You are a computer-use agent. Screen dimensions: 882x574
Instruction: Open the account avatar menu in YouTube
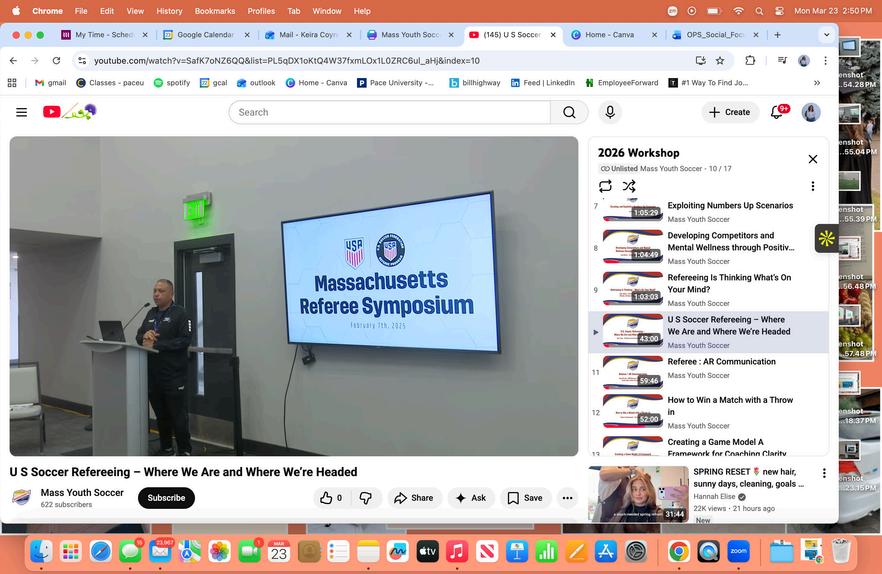811,112
